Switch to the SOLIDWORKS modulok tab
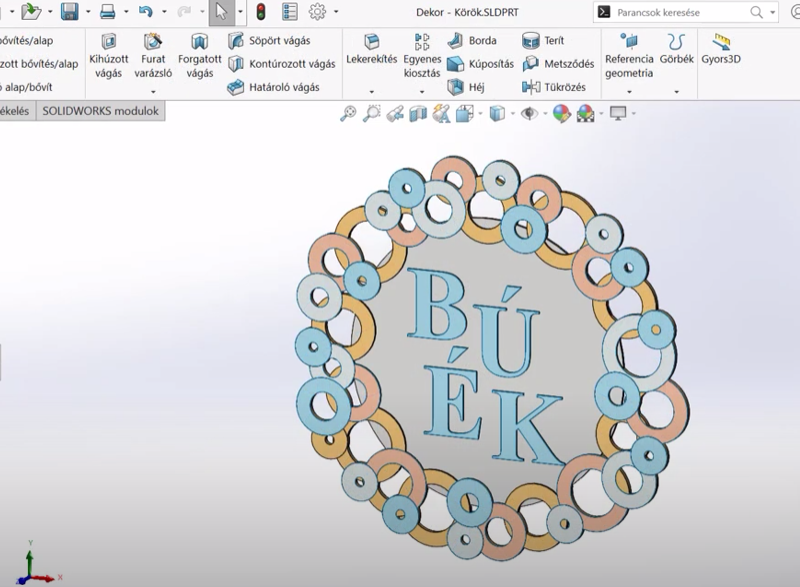The width and height of the screenshot is (800, 587). 100,111
